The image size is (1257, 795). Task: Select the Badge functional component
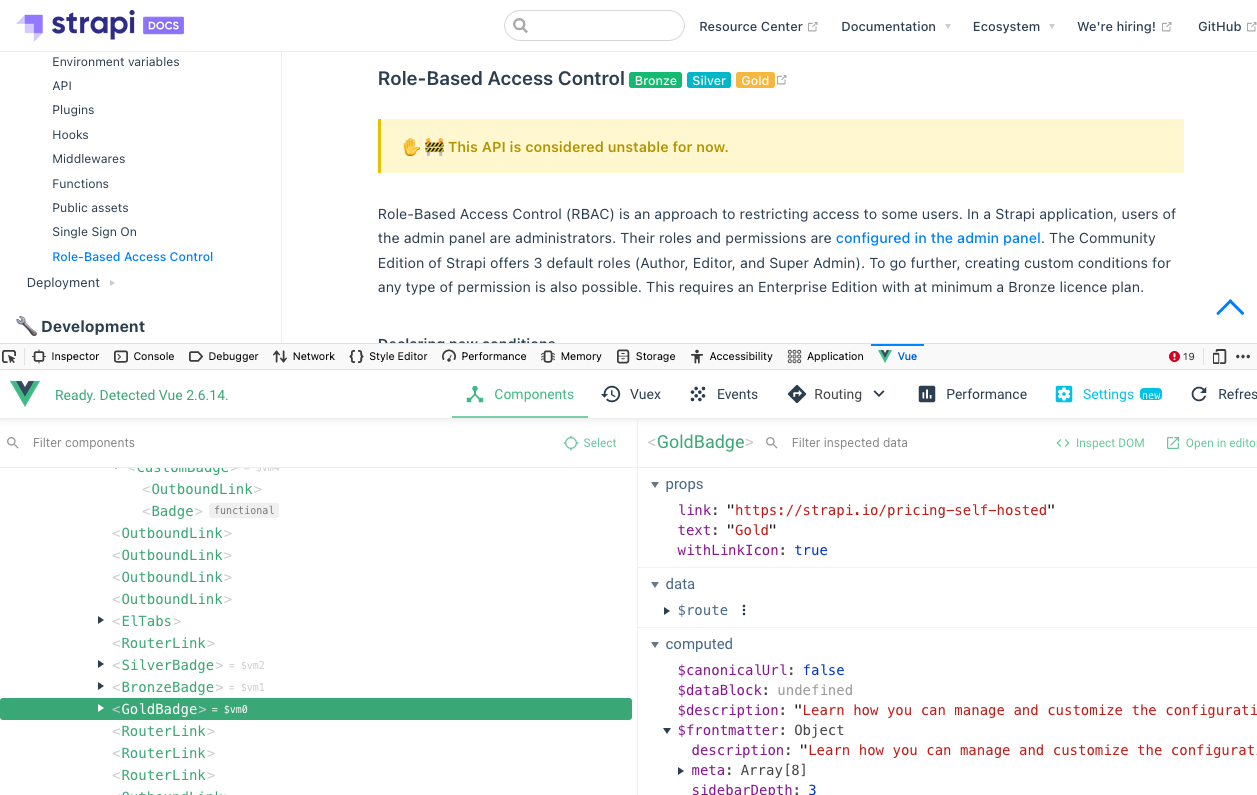pyautogui.click(x=172, y=511)
